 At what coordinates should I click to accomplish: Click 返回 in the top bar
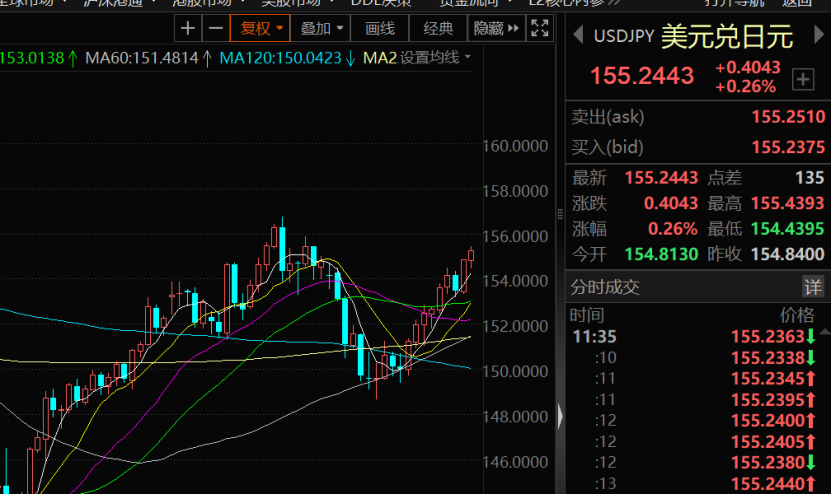[796, 3]
